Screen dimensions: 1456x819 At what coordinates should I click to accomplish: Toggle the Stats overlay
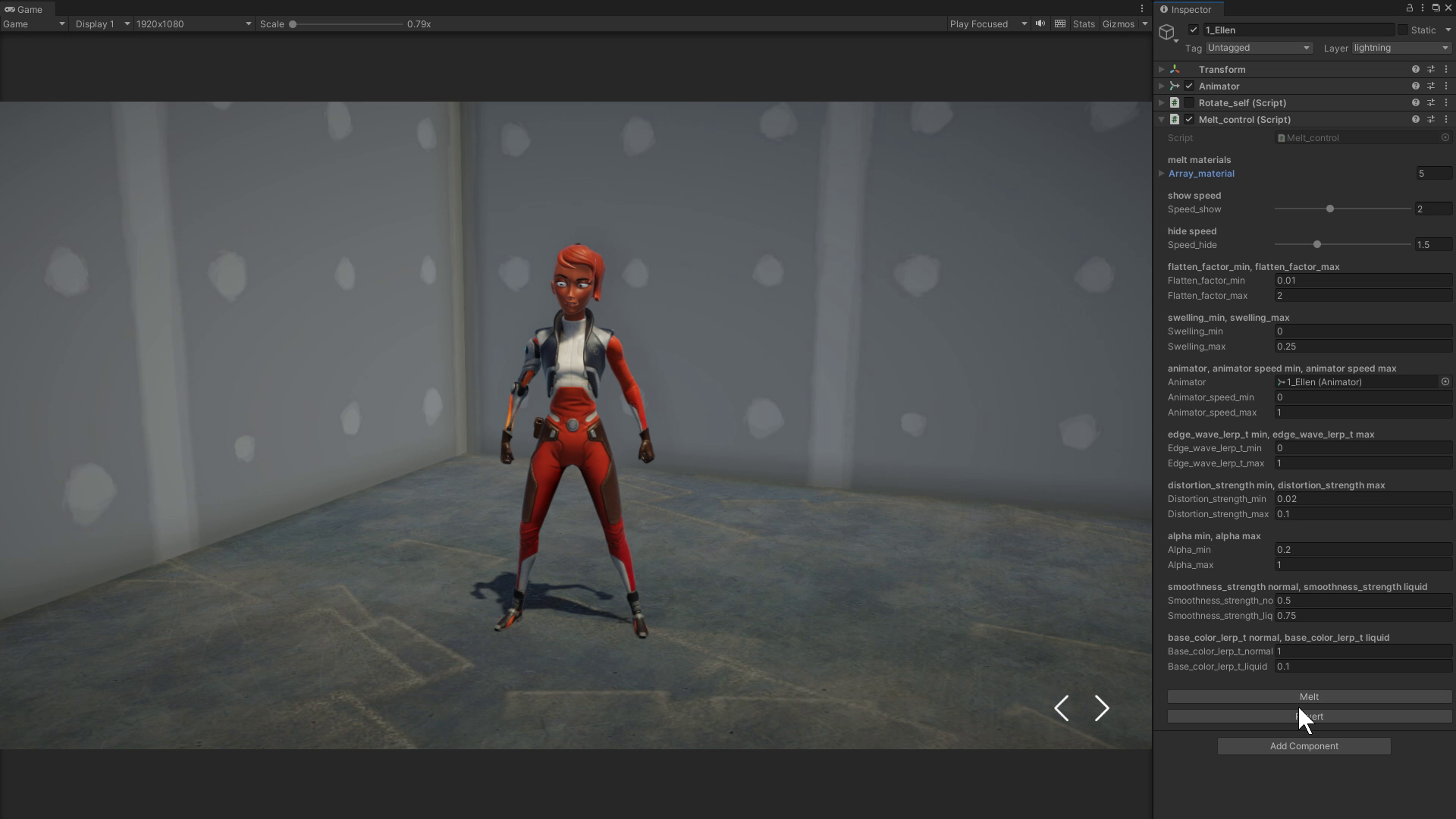pyautogui.click(x=1084, y=24)
